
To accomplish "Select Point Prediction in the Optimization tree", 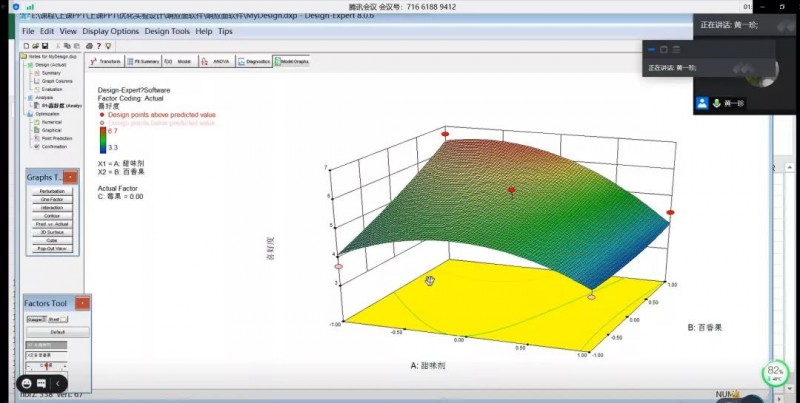I will [57, 137].
